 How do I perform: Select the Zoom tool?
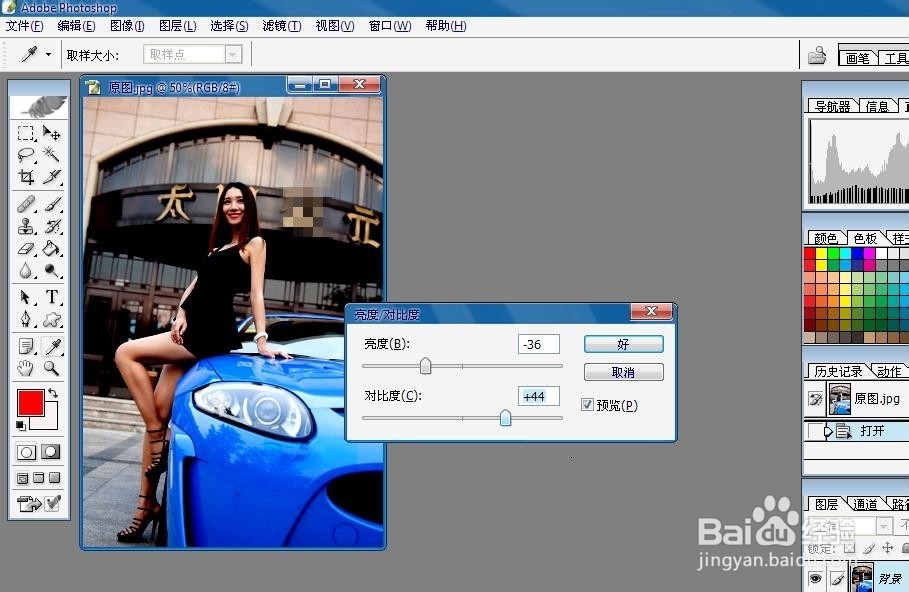coord(50,368)
